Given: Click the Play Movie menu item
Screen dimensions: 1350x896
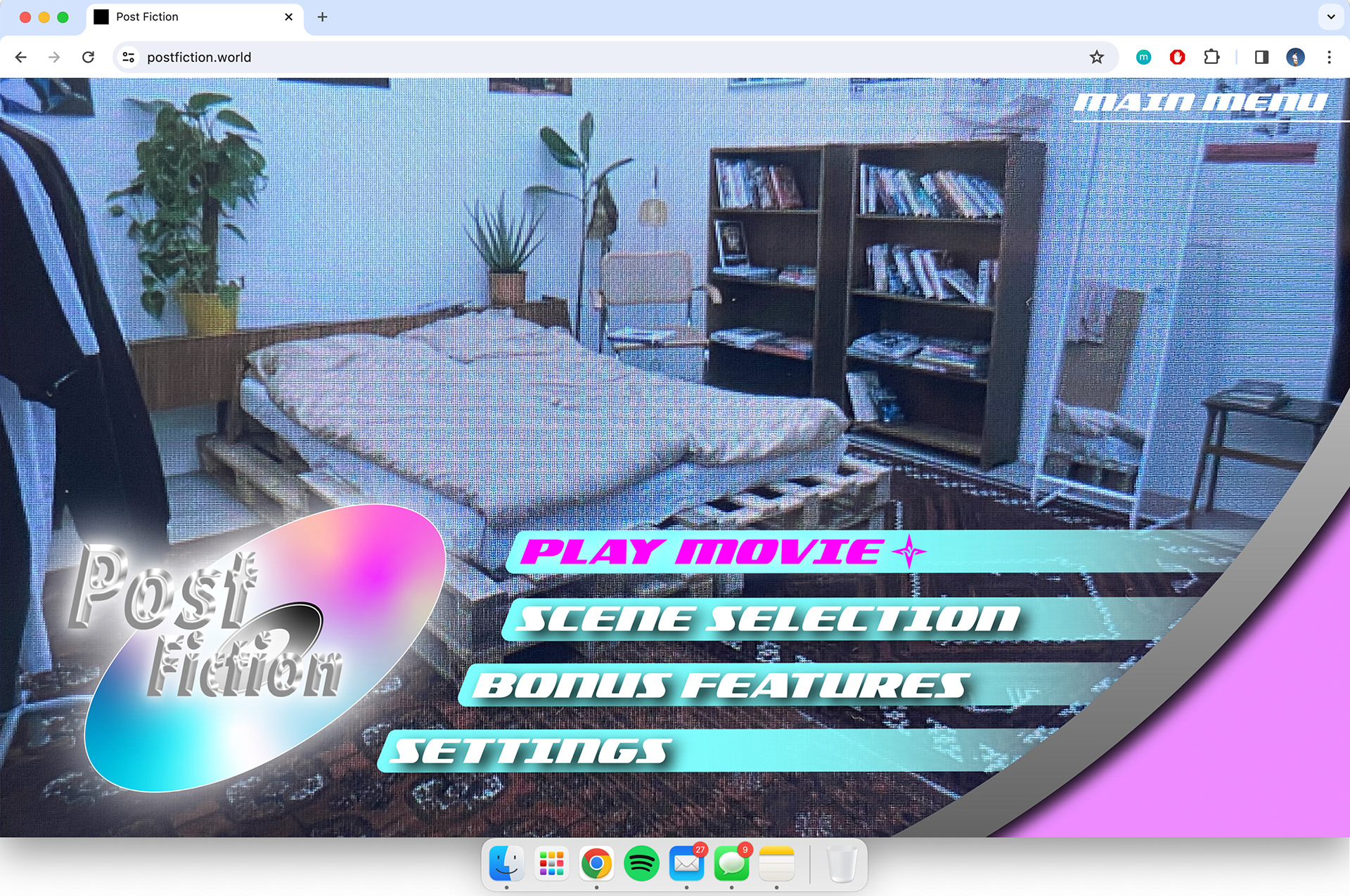Looking at the screenshot, I should tap(700, 552).
